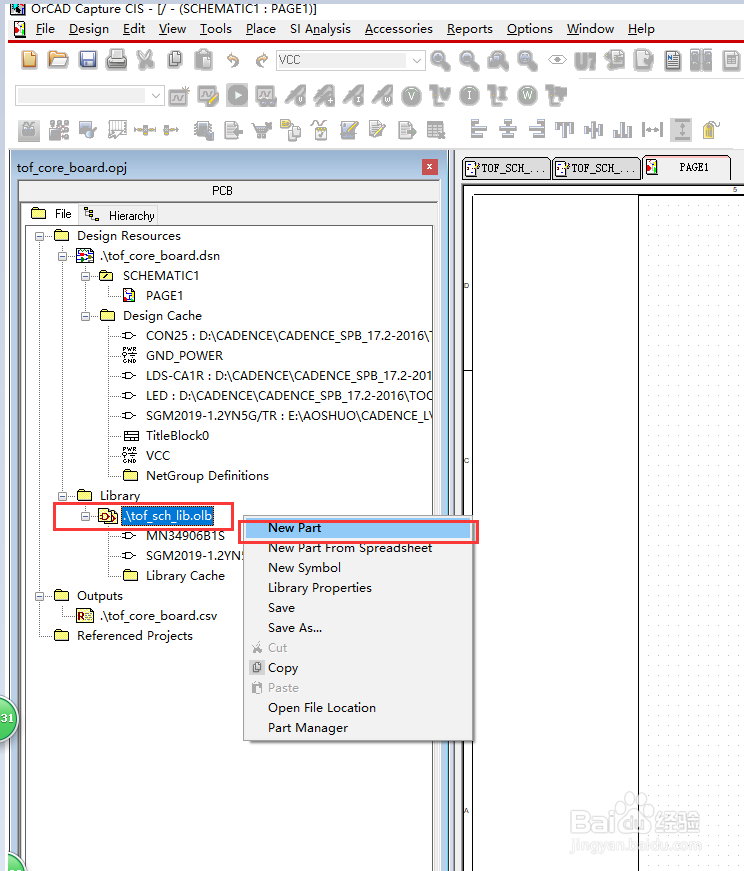Select GND_POWER in Design Cache

click(x=184, y=356)
